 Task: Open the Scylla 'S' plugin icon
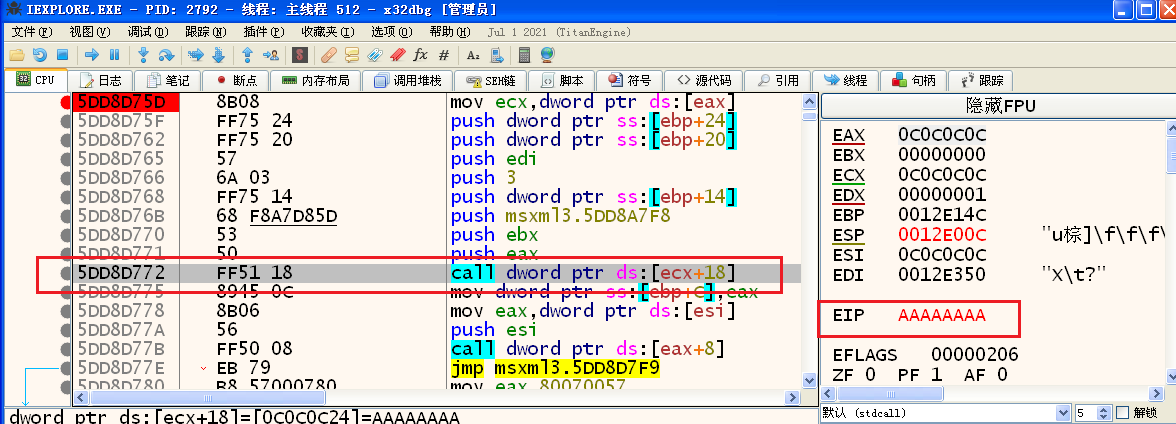(x=299, y=55)
